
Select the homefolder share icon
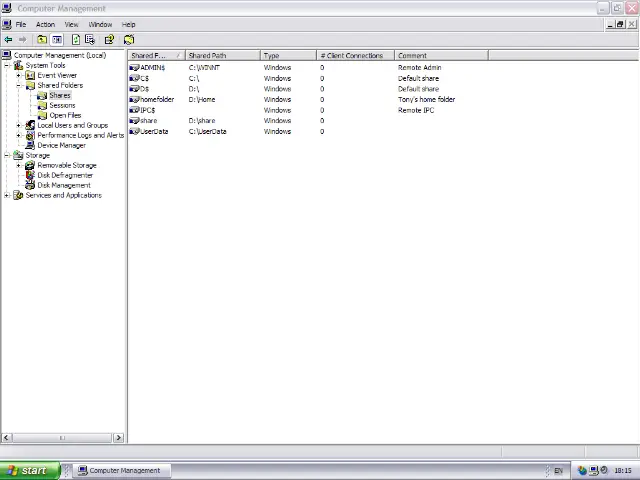(x=134, y=99)
